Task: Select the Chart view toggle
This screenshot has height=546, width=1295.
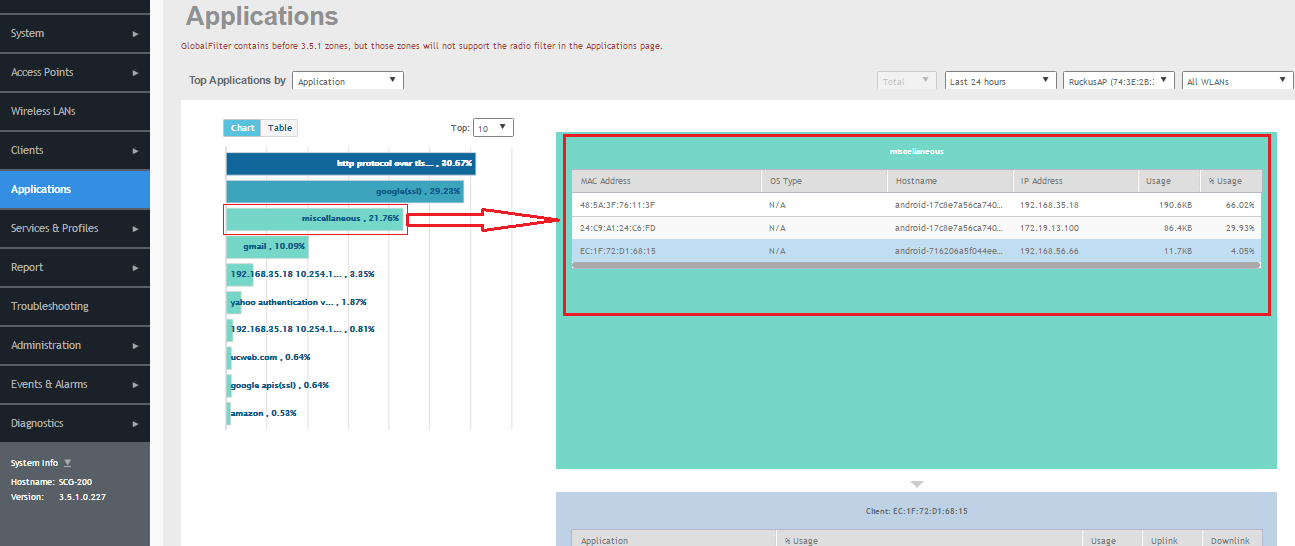Action: point(243,128)
